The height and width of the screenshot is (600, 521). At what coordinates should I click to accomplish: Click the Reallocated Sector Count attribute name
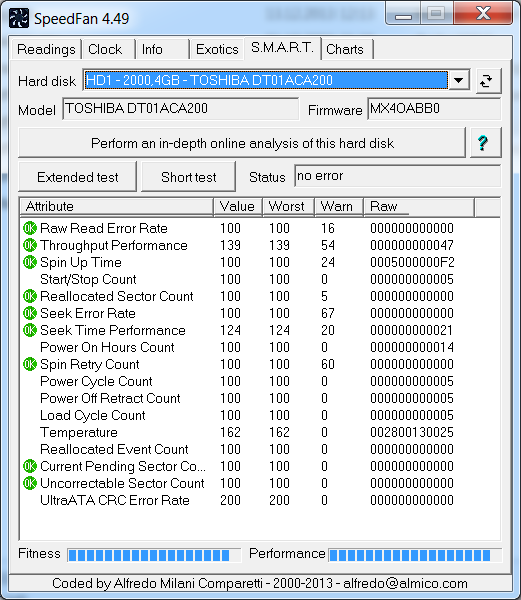117,296
